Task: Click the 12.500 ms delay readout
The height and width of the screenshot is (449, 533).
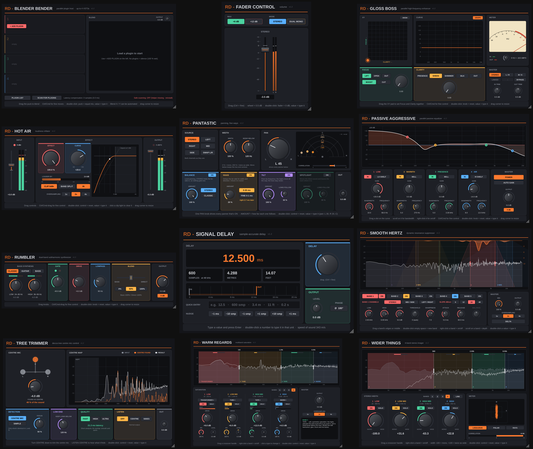Action: pyautogui.click(x=243, y=258)
